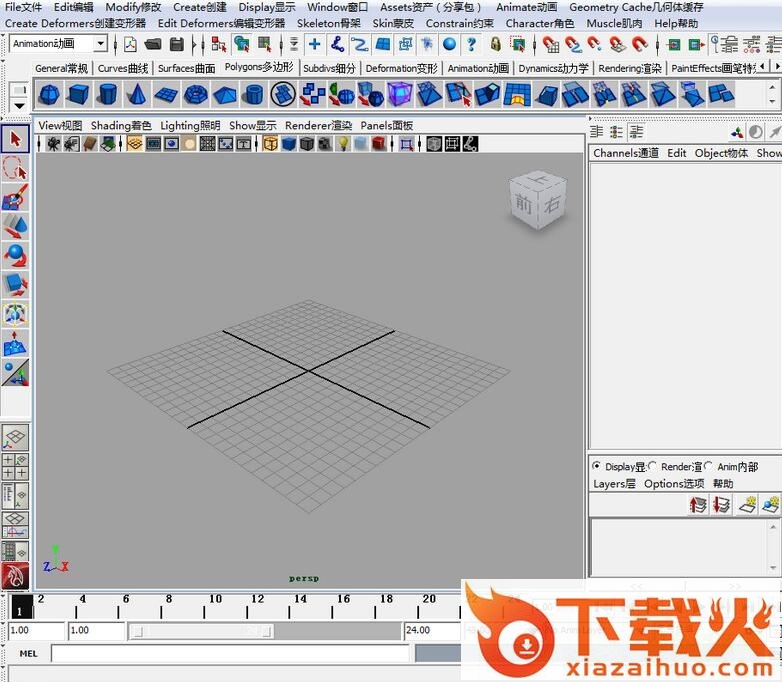Click the playback range slider bar

click(x=265, y=631)
